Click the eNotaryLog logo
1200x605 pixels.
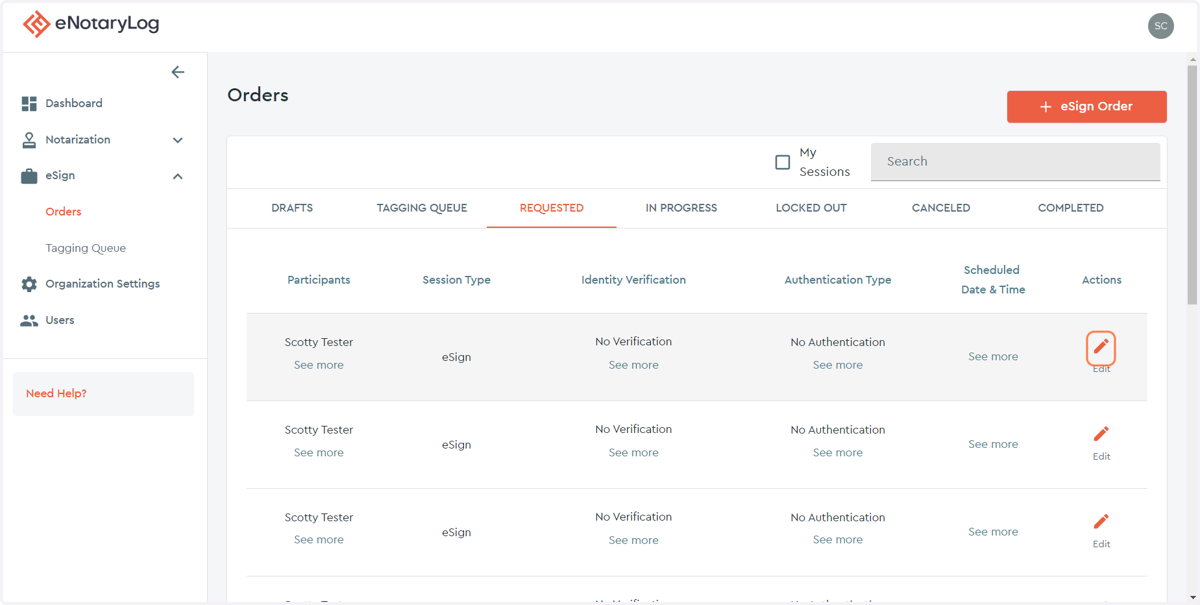tap(91, 24)
